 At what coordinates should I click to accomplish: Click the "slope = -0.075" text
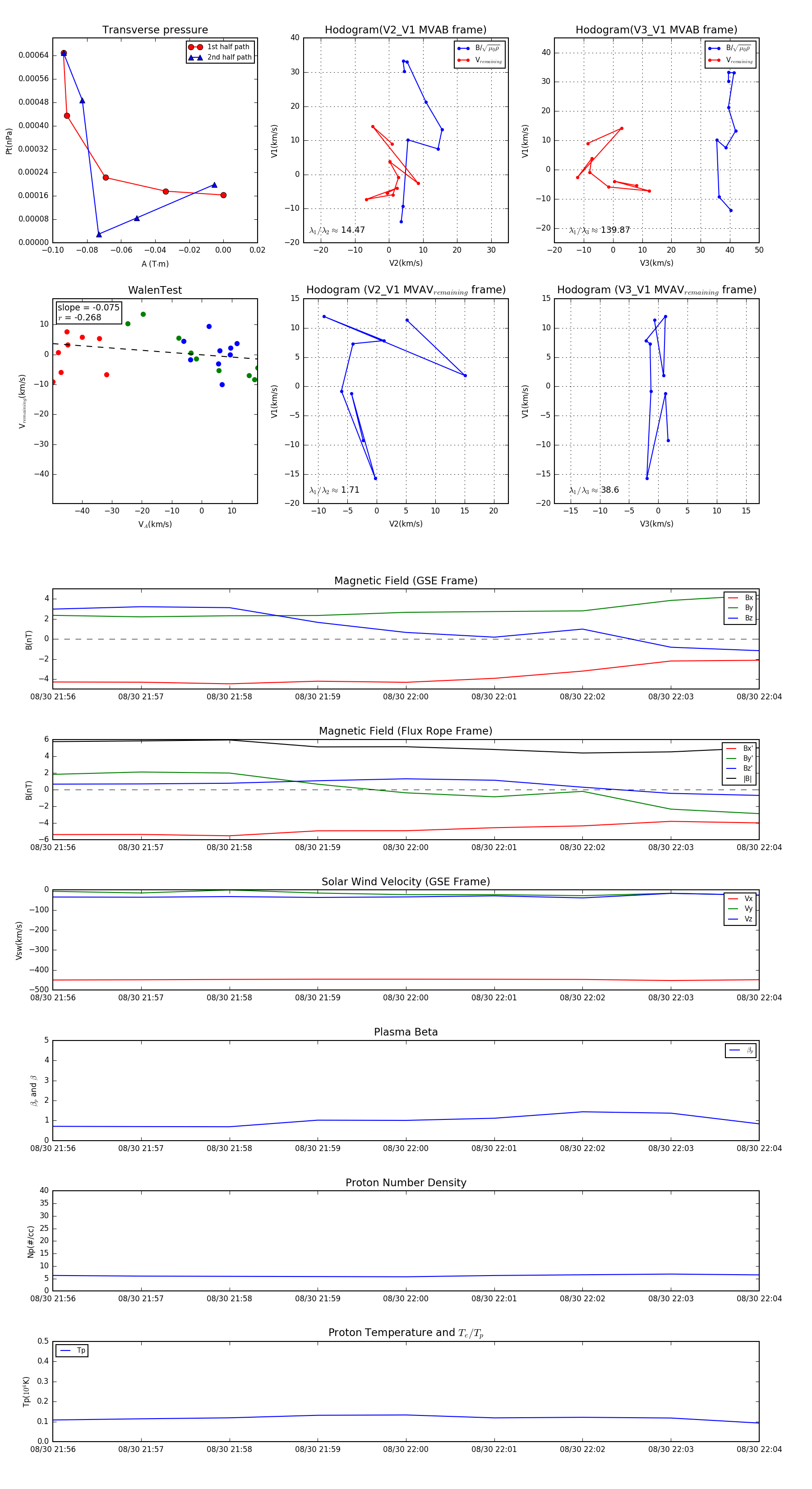point(88,308)
